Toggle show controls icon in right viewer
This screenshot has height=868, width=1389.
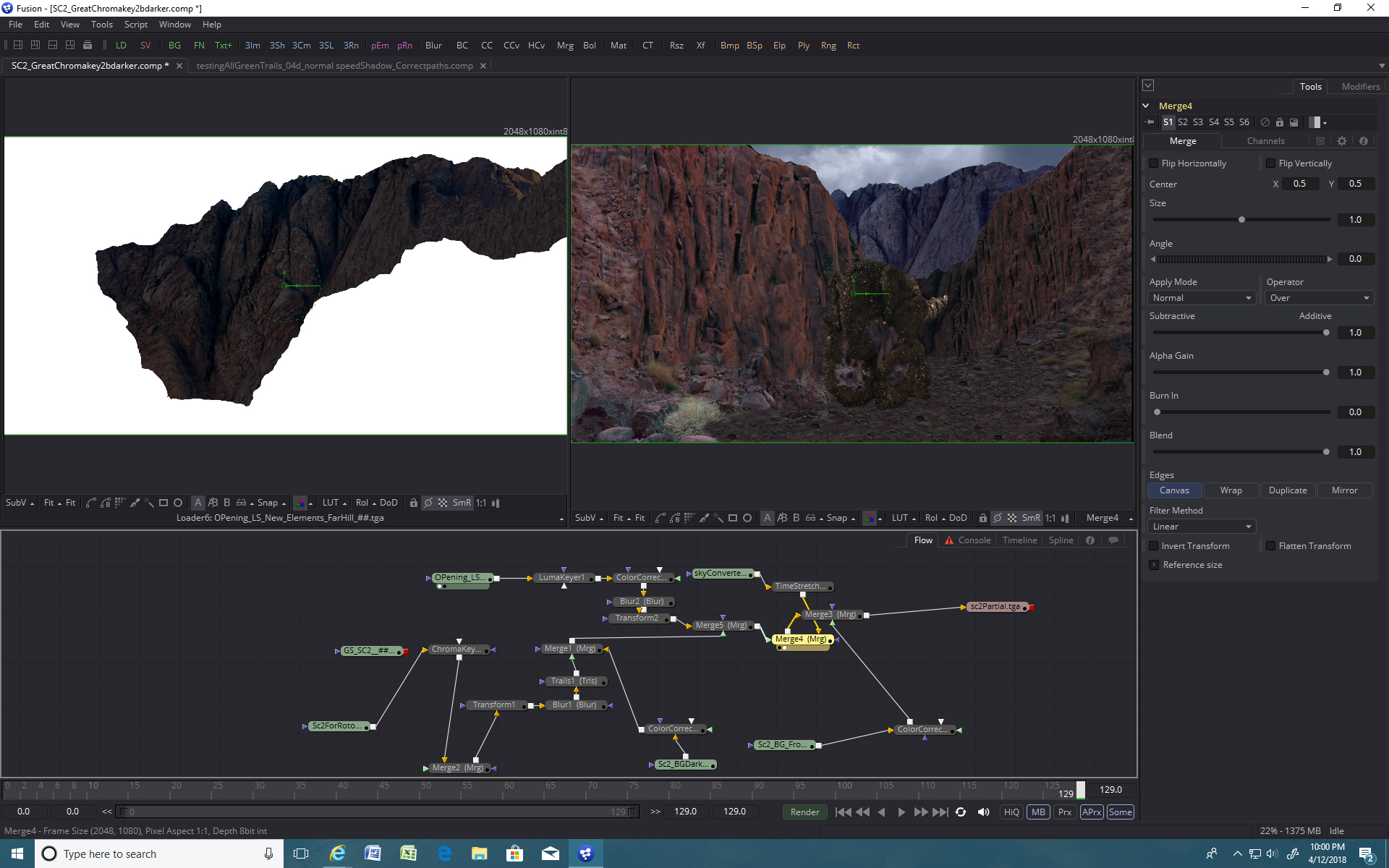coord(998,518)
